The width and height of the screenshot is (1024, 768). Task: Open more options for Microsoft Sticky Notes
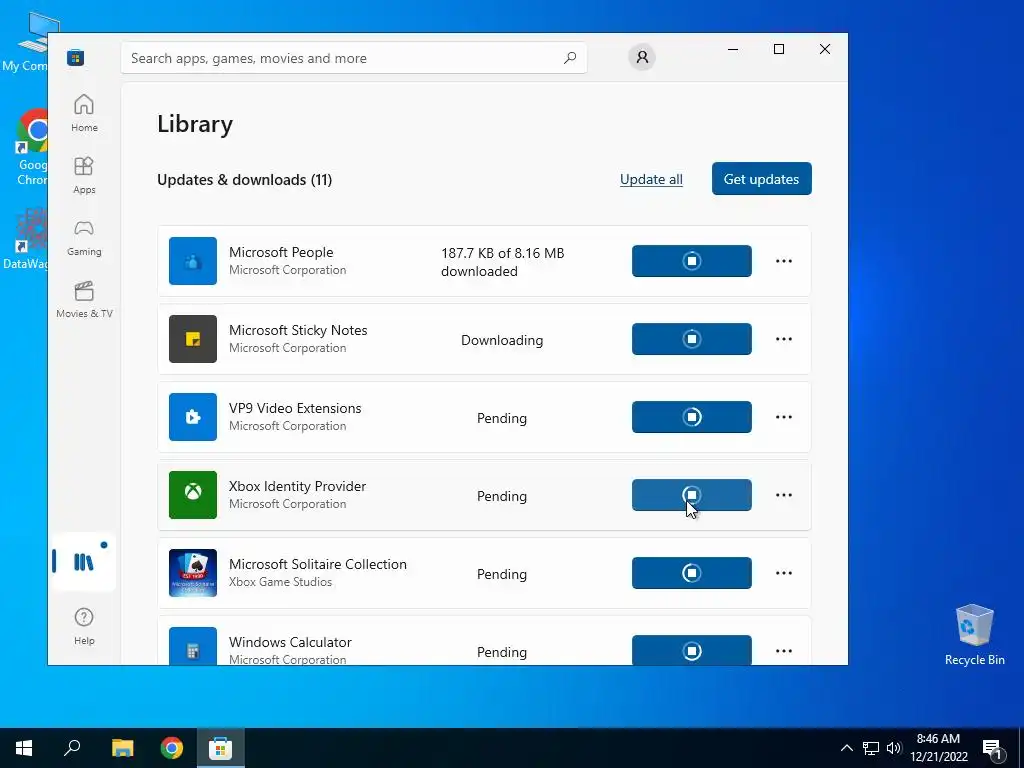tap(784, 339)
